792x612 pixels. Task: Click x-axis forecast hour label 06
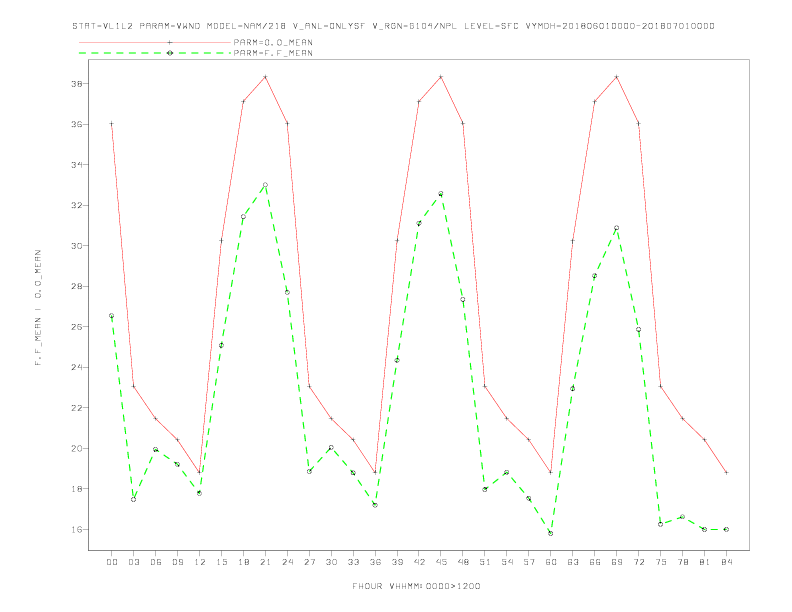click(x=156, y=562)
